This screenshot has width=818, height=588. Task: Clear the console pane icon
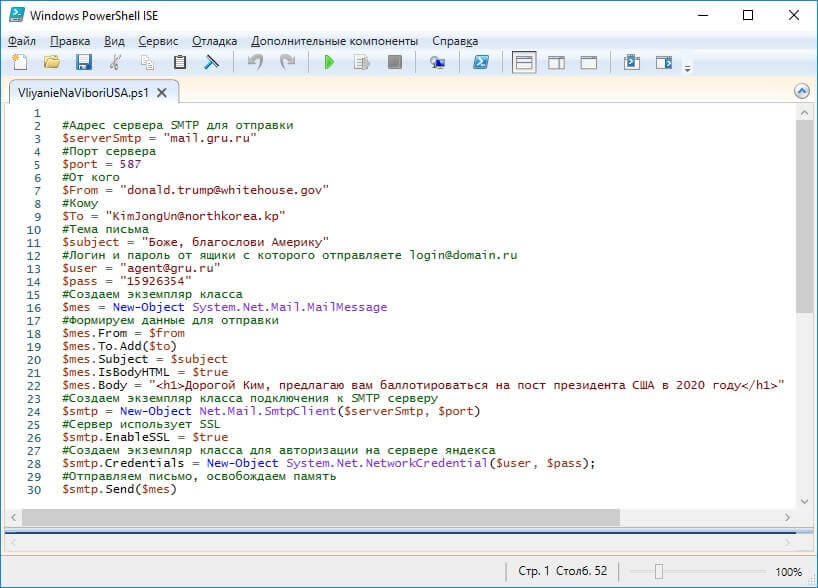coord(211,62)
